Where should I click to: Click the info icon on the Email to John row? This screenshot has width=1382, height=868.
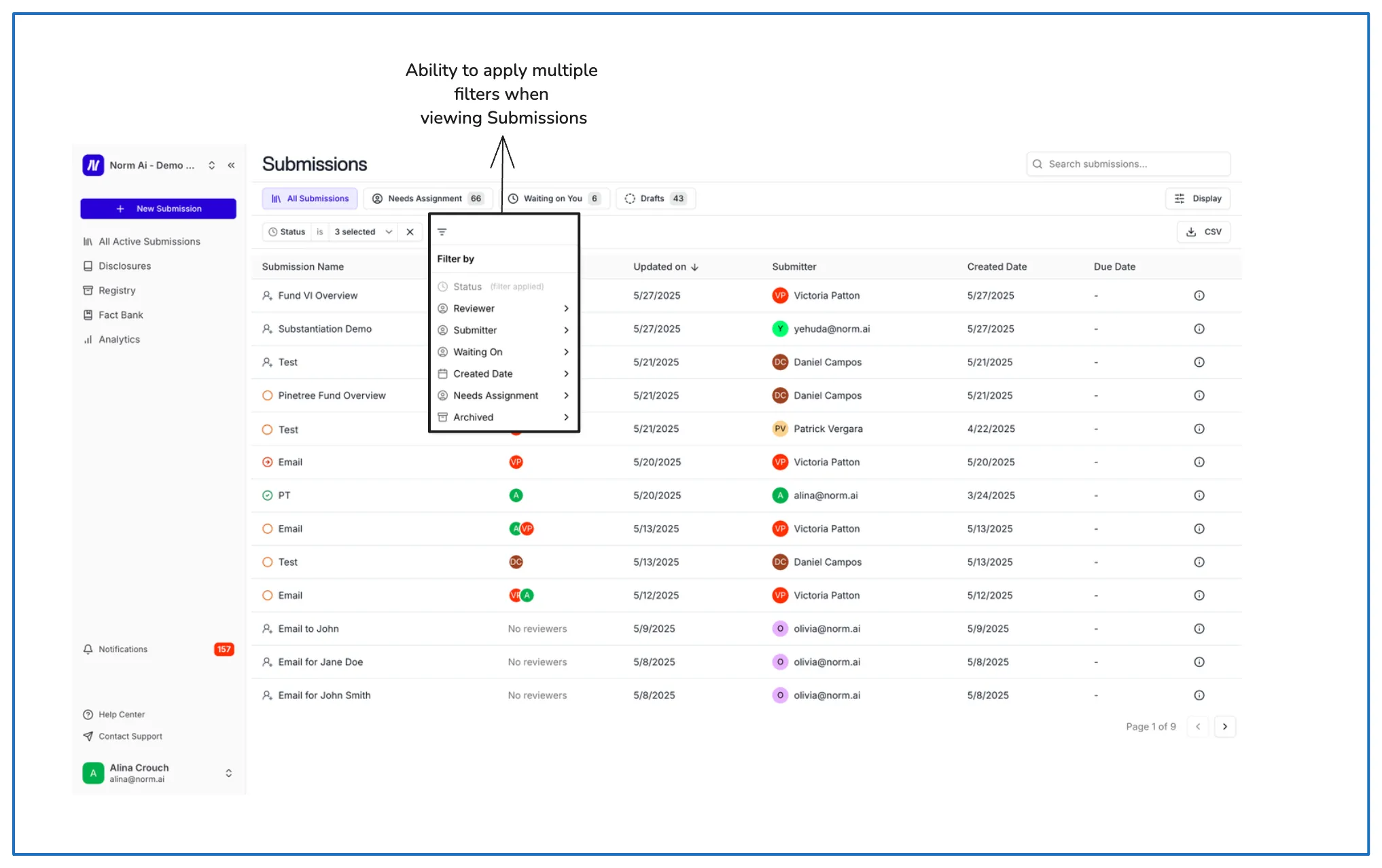pyautogui.click(x=1199, y=628)
